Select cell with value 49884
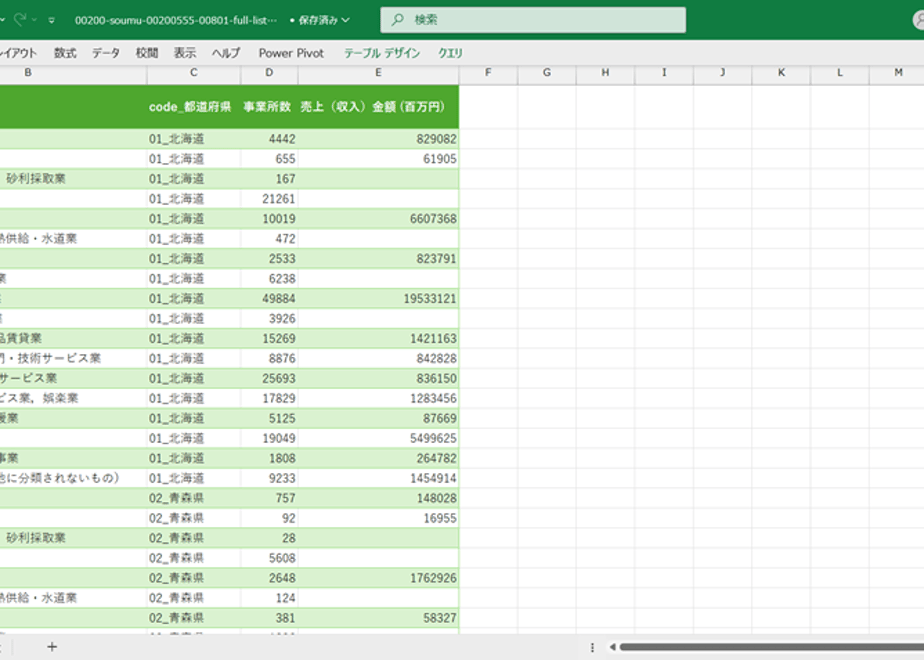 point(269,299)
